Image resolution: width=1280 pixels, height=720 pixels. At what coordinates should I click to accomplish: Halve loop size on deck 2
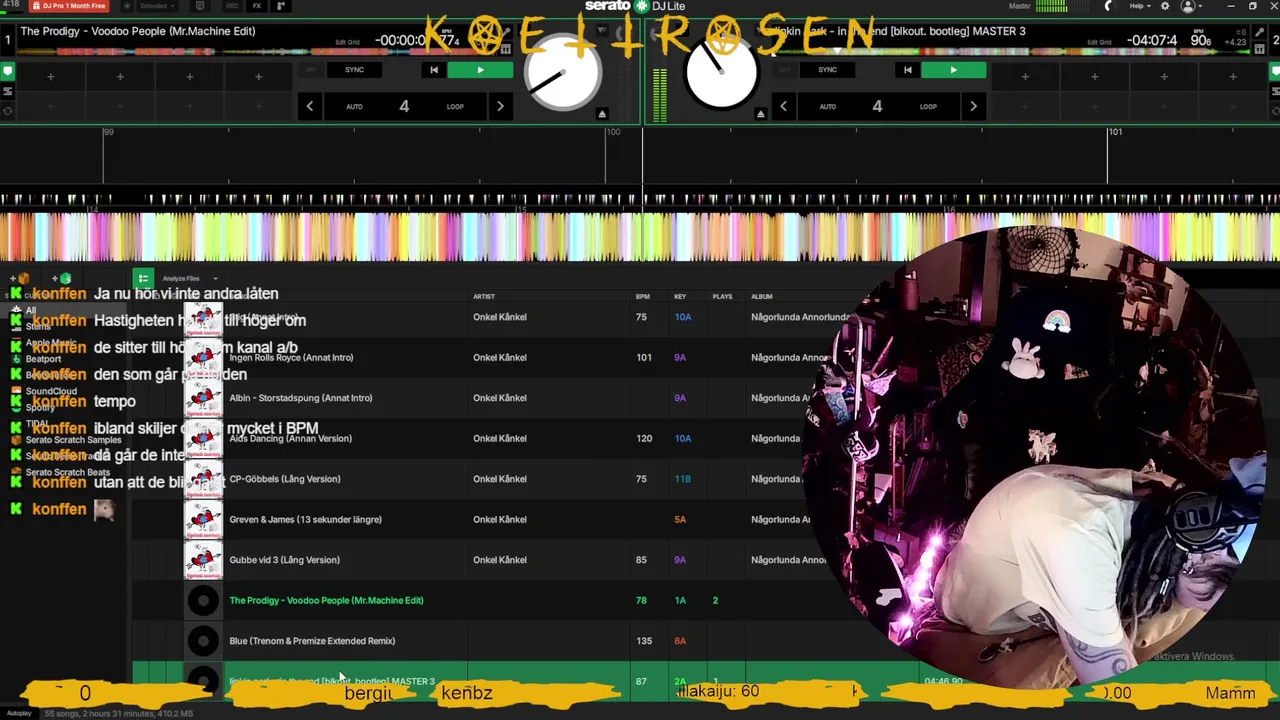click(783, 106)
